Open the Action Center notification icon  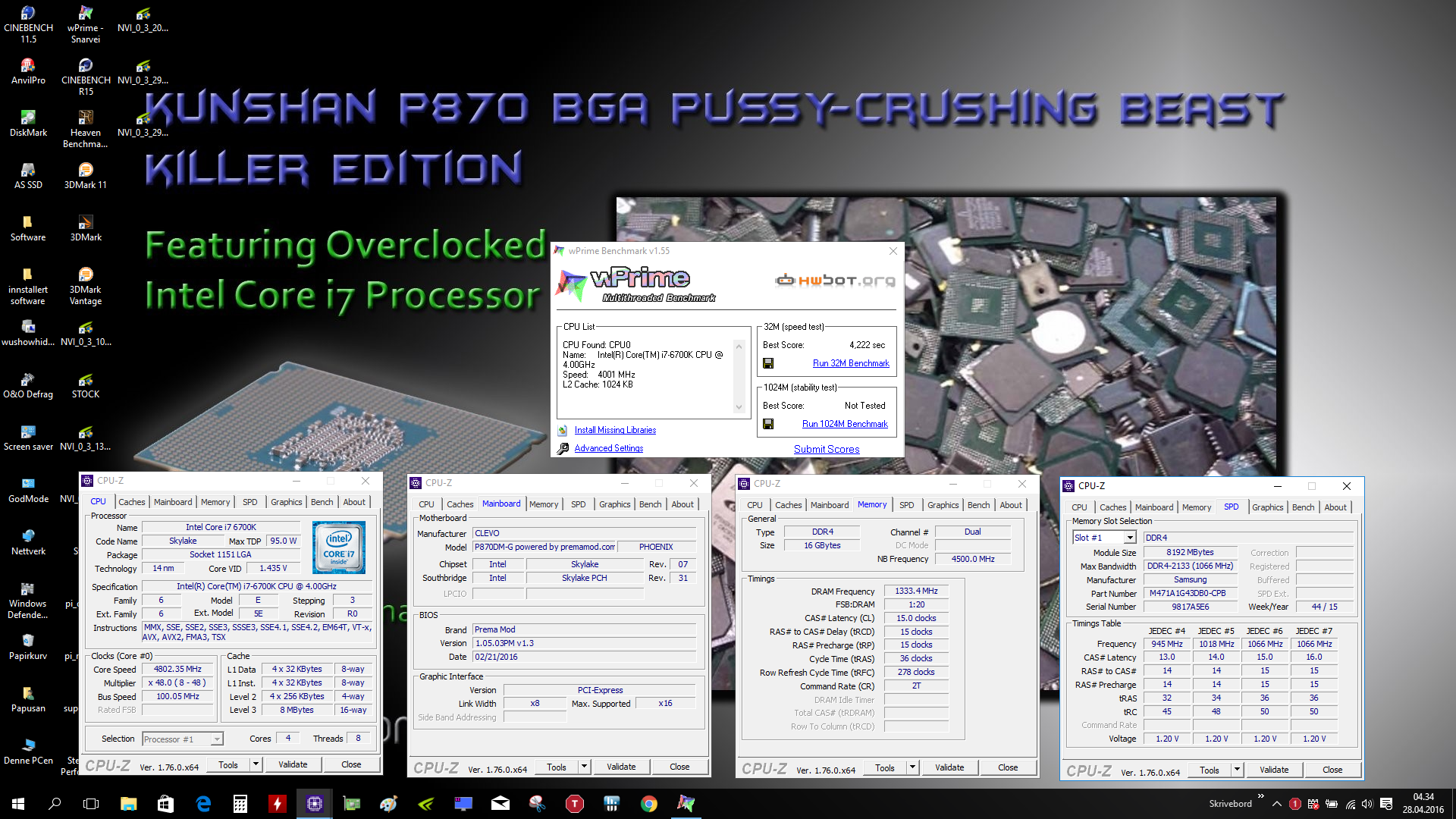(1386, 804)
